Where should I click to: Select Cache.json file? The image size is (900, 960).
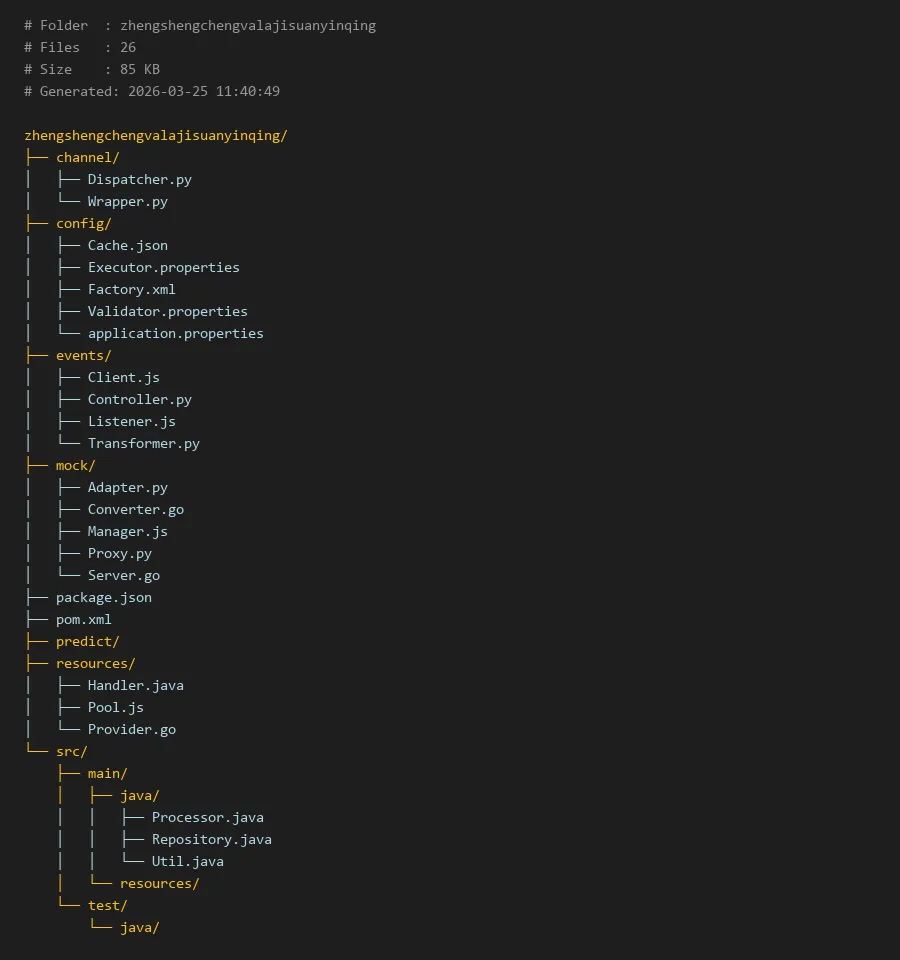point(127,245)
